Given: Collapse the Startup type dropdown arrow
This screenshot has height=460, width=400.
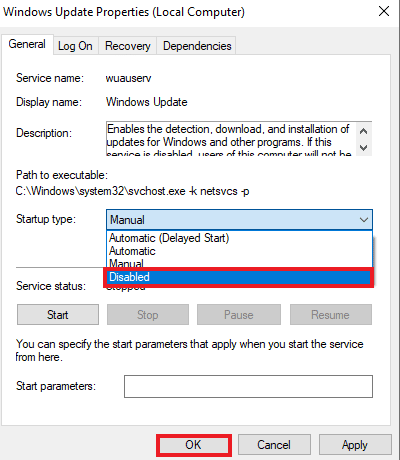Looking at the screenshot, I should click(364, 220).
